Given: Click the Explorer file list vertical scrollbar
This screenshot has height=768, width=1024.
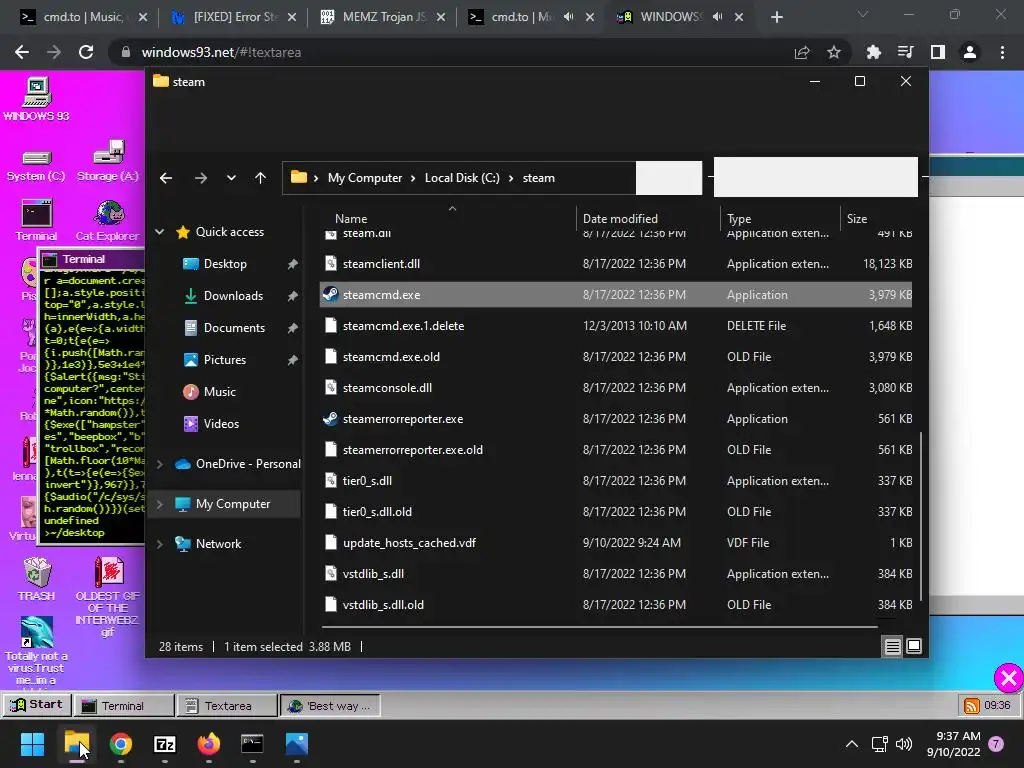Looking at the screenshot, I should [x=920, y=516].
